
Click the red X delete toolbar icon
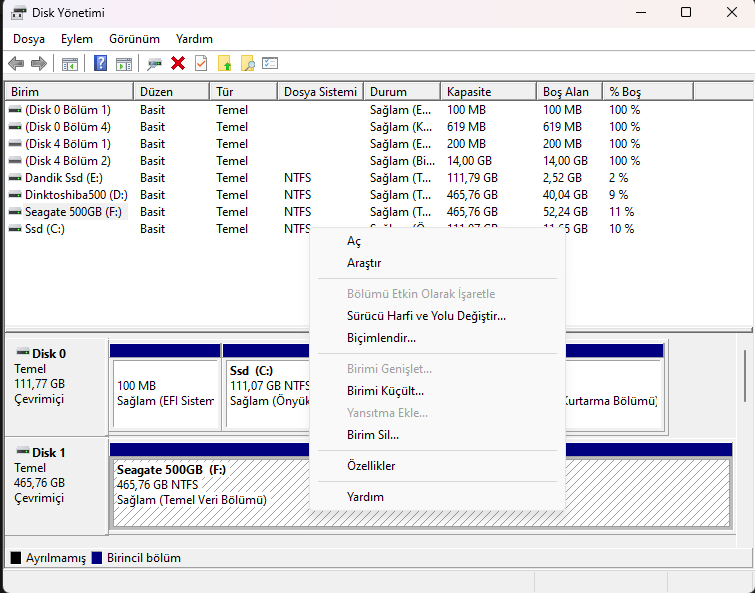[x=178, y=63]
